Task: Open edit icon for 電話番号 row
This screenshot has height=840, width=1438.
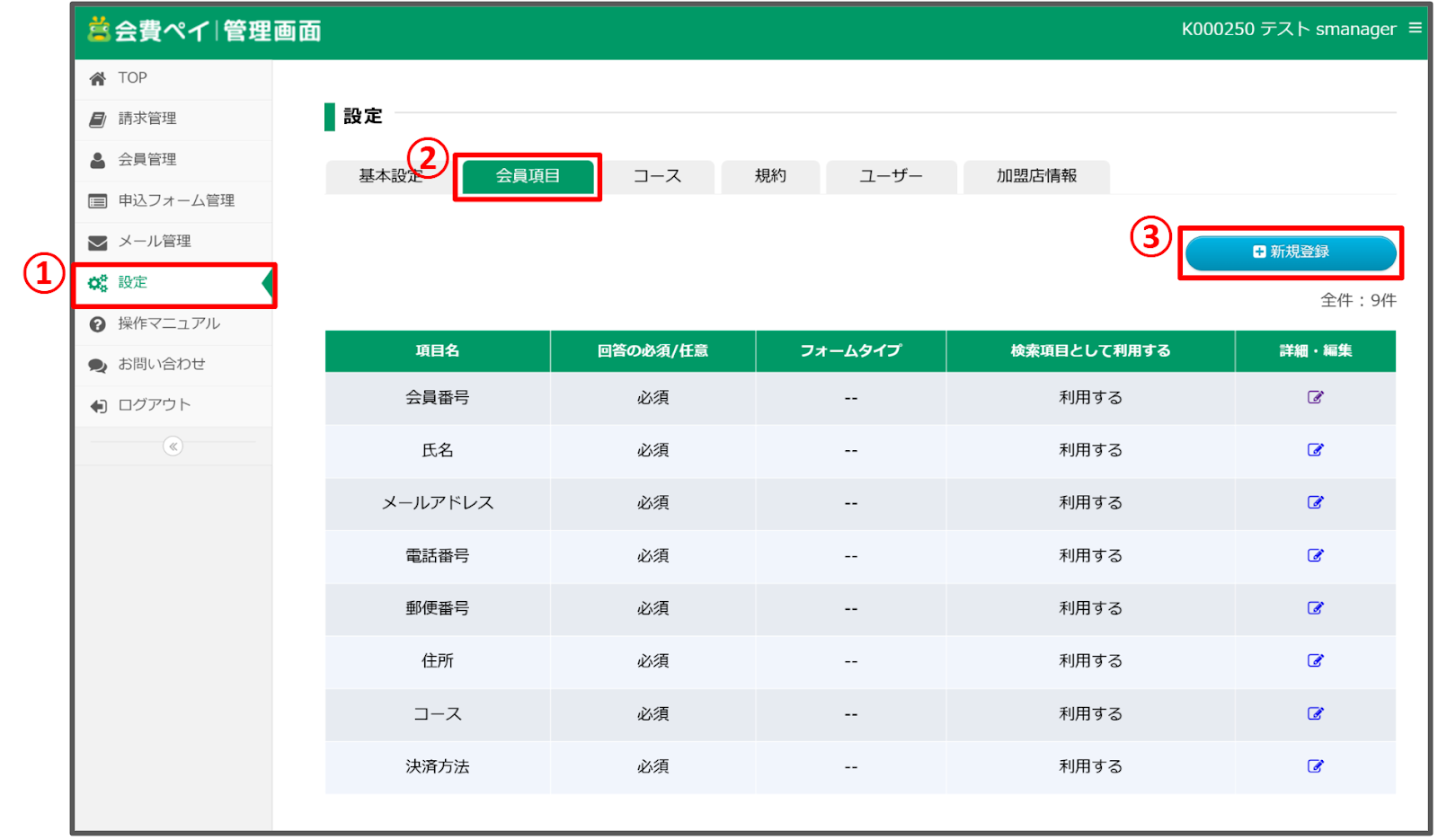Action: pos(1315,555)
